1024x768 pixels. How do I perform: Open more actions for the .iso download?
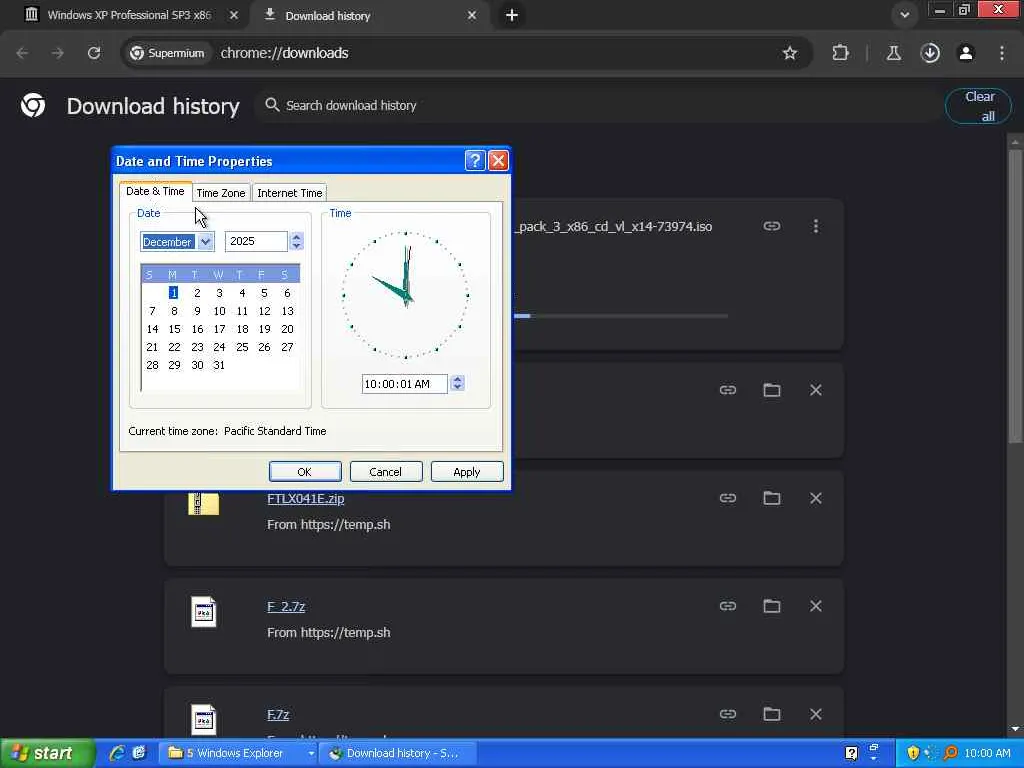(x=816, y=226)
